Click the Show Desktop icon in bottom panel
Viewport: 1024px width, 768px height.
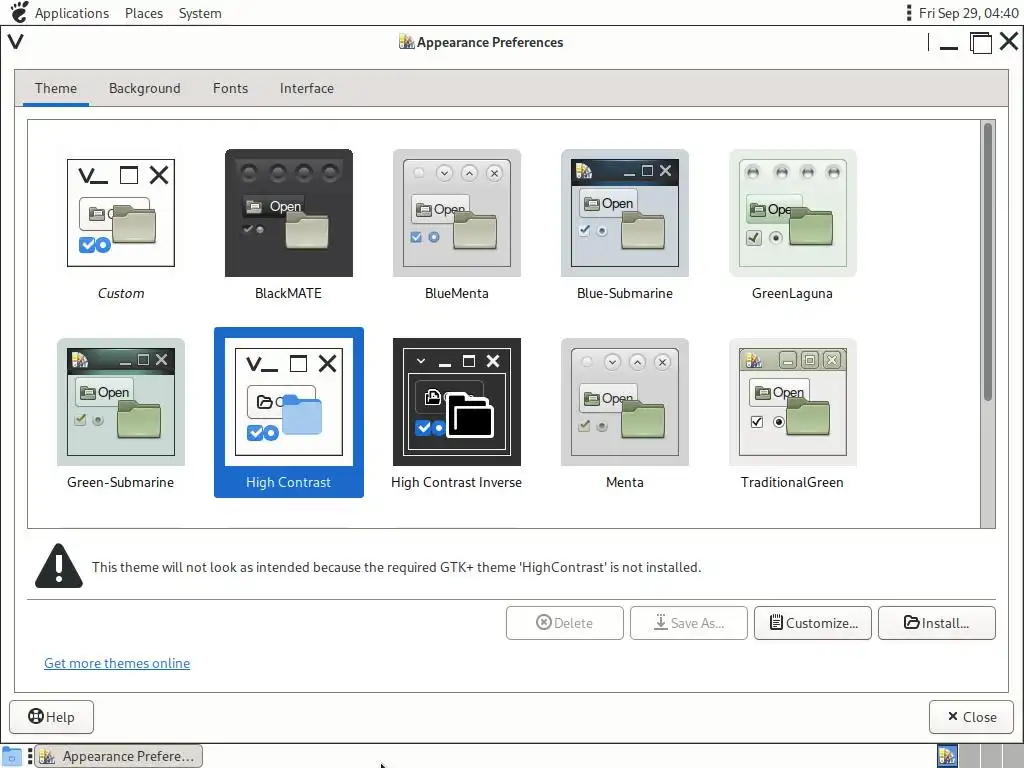12,756
